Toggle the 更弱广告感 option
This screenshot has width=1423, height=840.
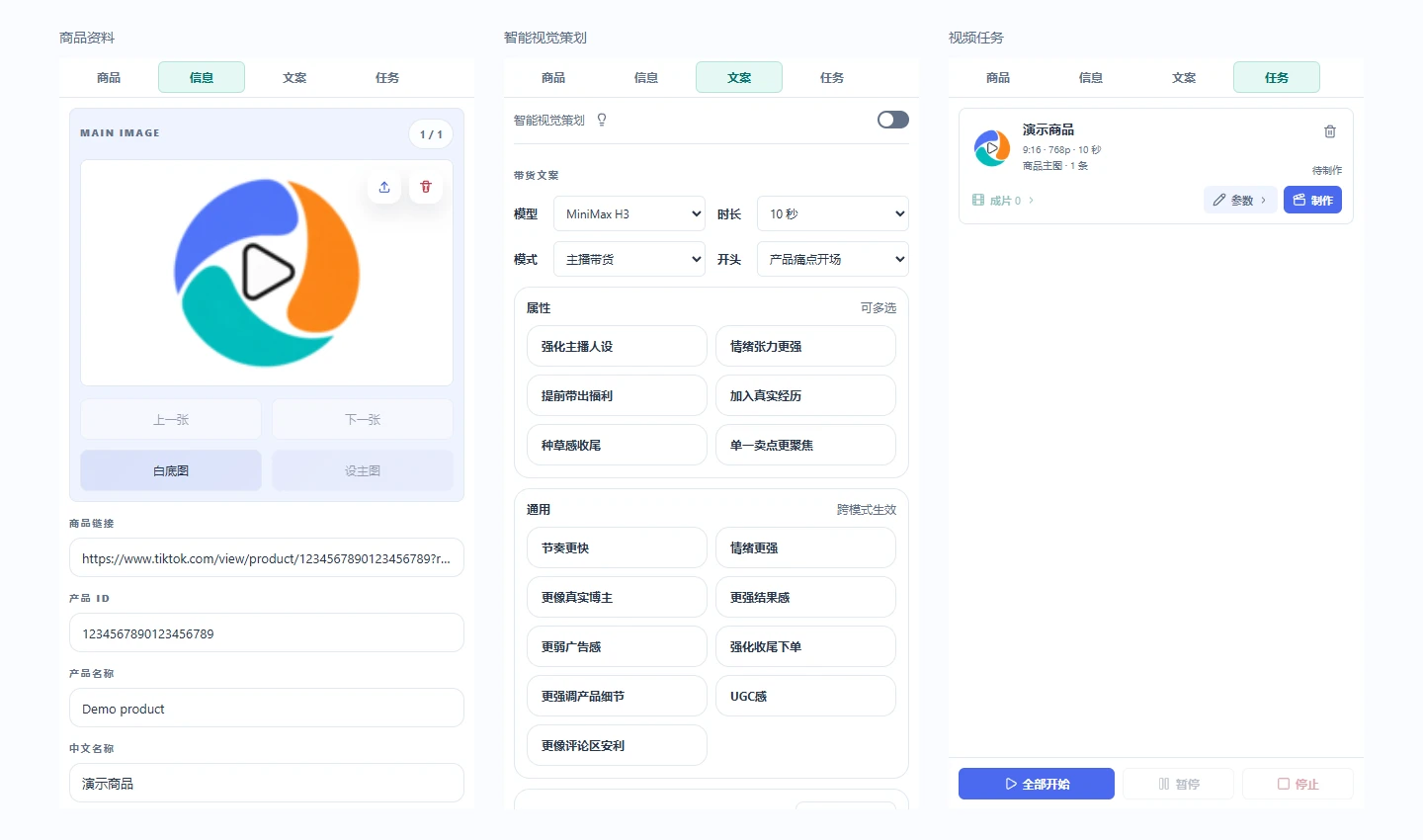(x=617, y=646)
